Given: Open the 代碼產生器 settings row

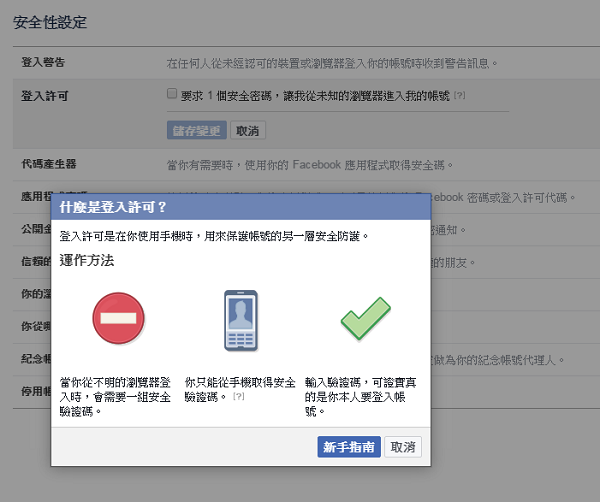Looking at the screenshot, I should coord(306,165).
